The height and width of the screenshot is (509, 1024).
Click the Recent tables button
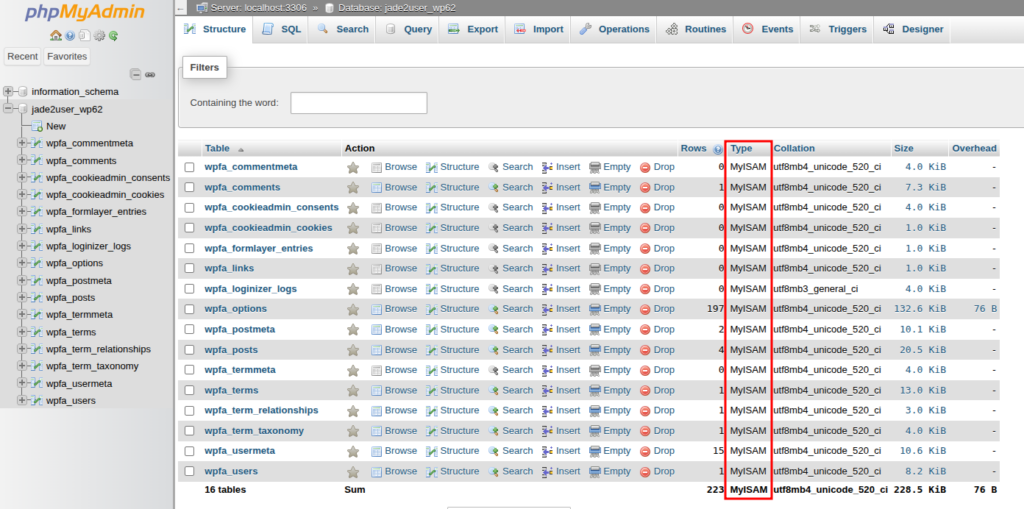[23, 57]
